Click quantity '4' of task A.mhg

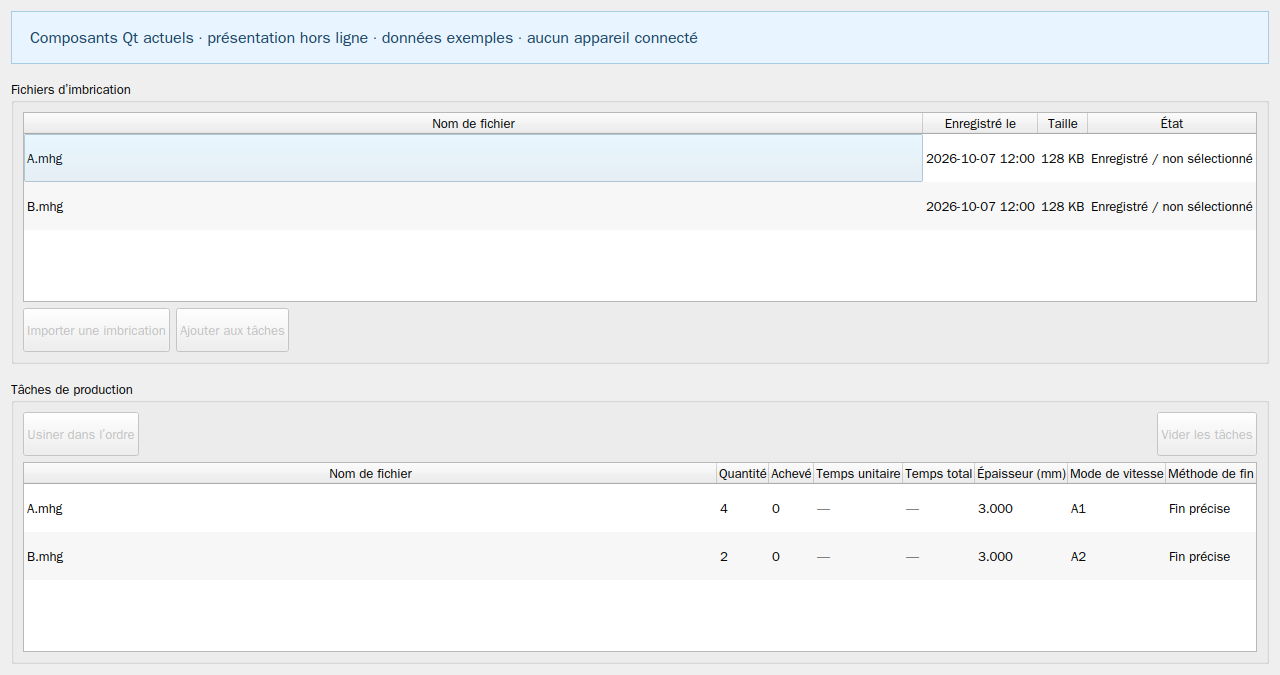743,508
